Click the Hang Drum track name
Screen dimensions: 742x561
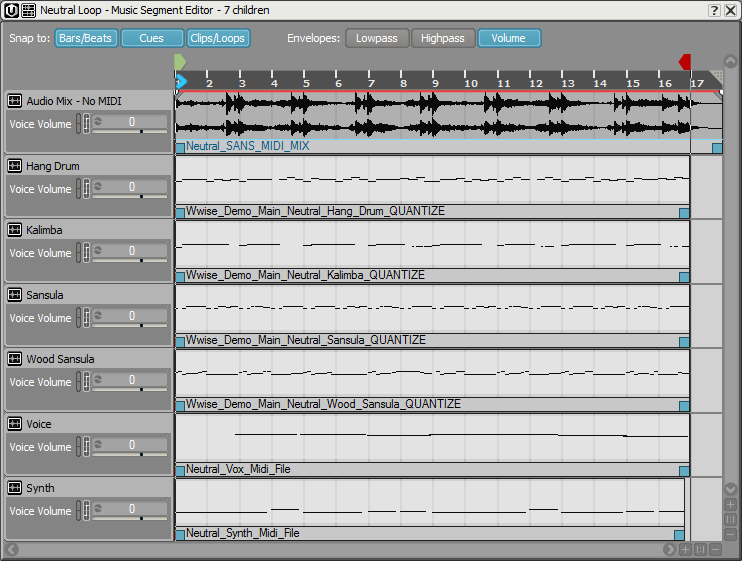(x=53, y=166)
